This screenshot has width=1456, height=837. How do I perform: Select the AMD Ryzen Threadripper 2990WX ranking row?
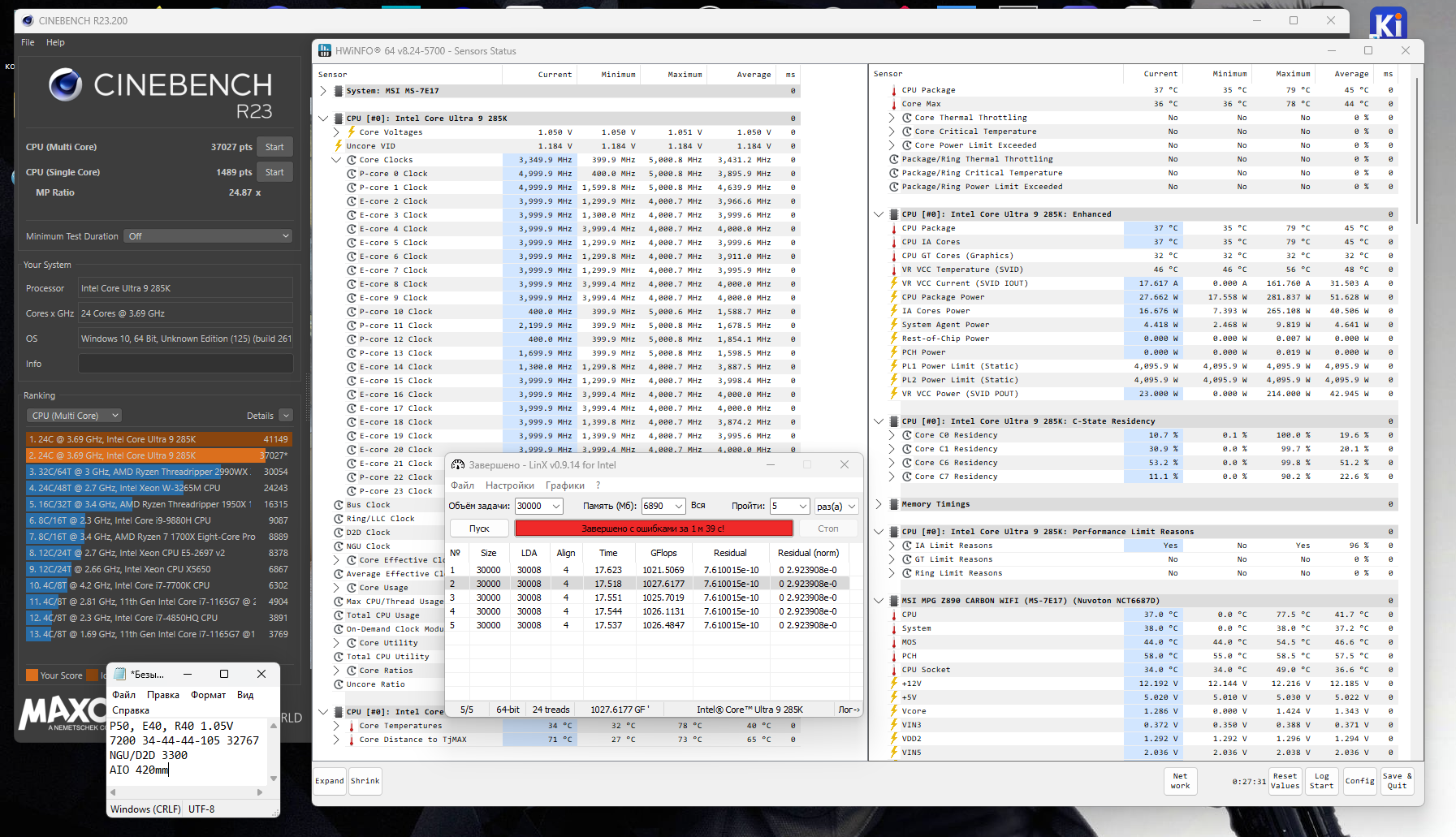pos(158,472)
